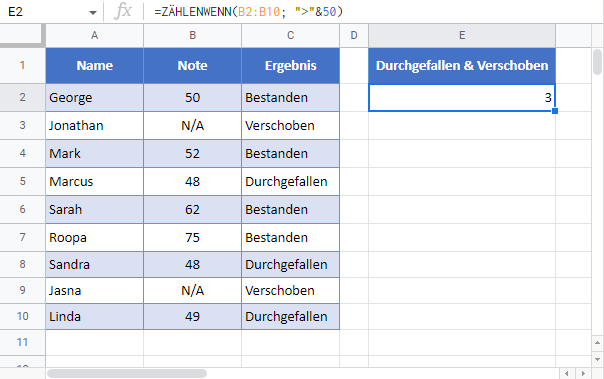Click the fill handle of cell E2

click(x=555, y=111)
